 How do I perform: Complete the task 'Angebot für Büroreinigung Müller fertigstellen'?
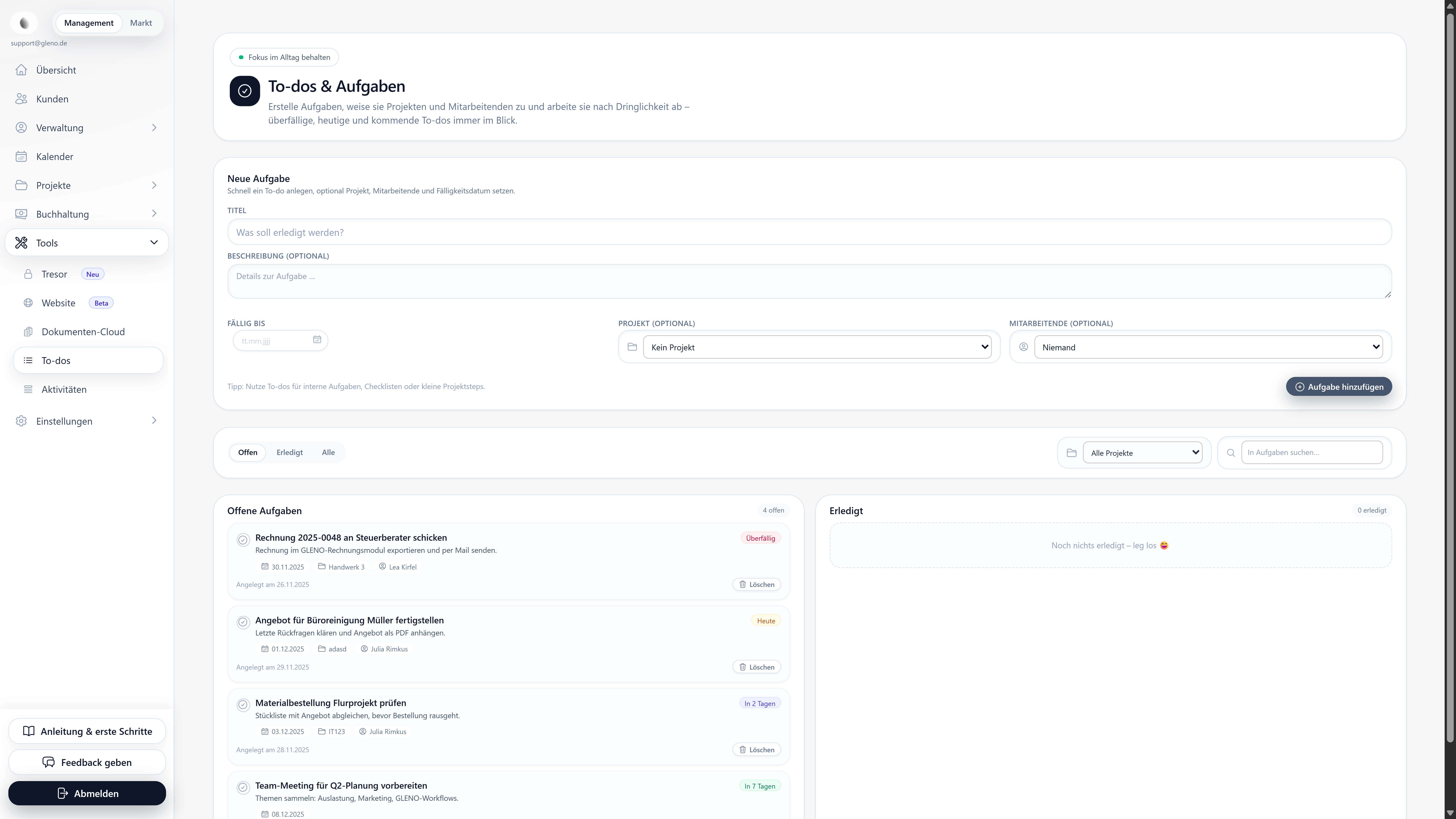243,622
